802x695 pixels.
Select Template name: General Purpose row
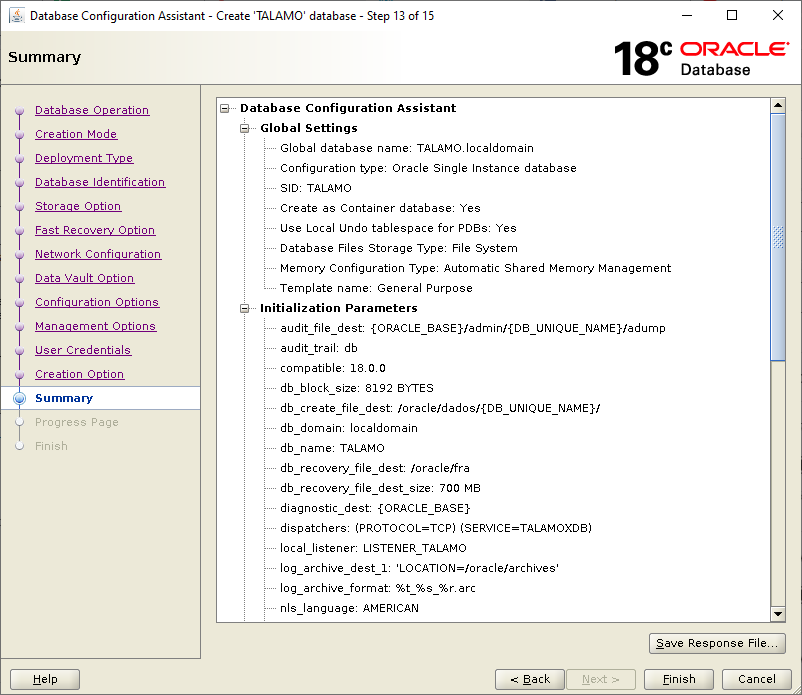click(x=376, y=288)
